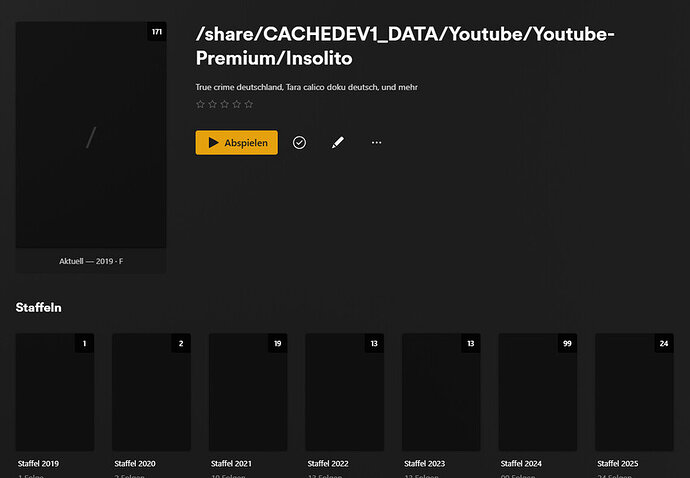Viewport: 690px width, 478px height.
Task: Rate the show with the fourth star
Action: (x=237, y=104)
